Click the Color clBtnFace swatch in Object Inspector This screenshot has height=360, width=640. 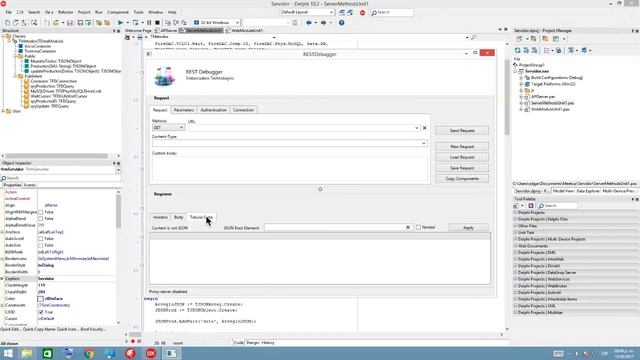coord(40,299)
